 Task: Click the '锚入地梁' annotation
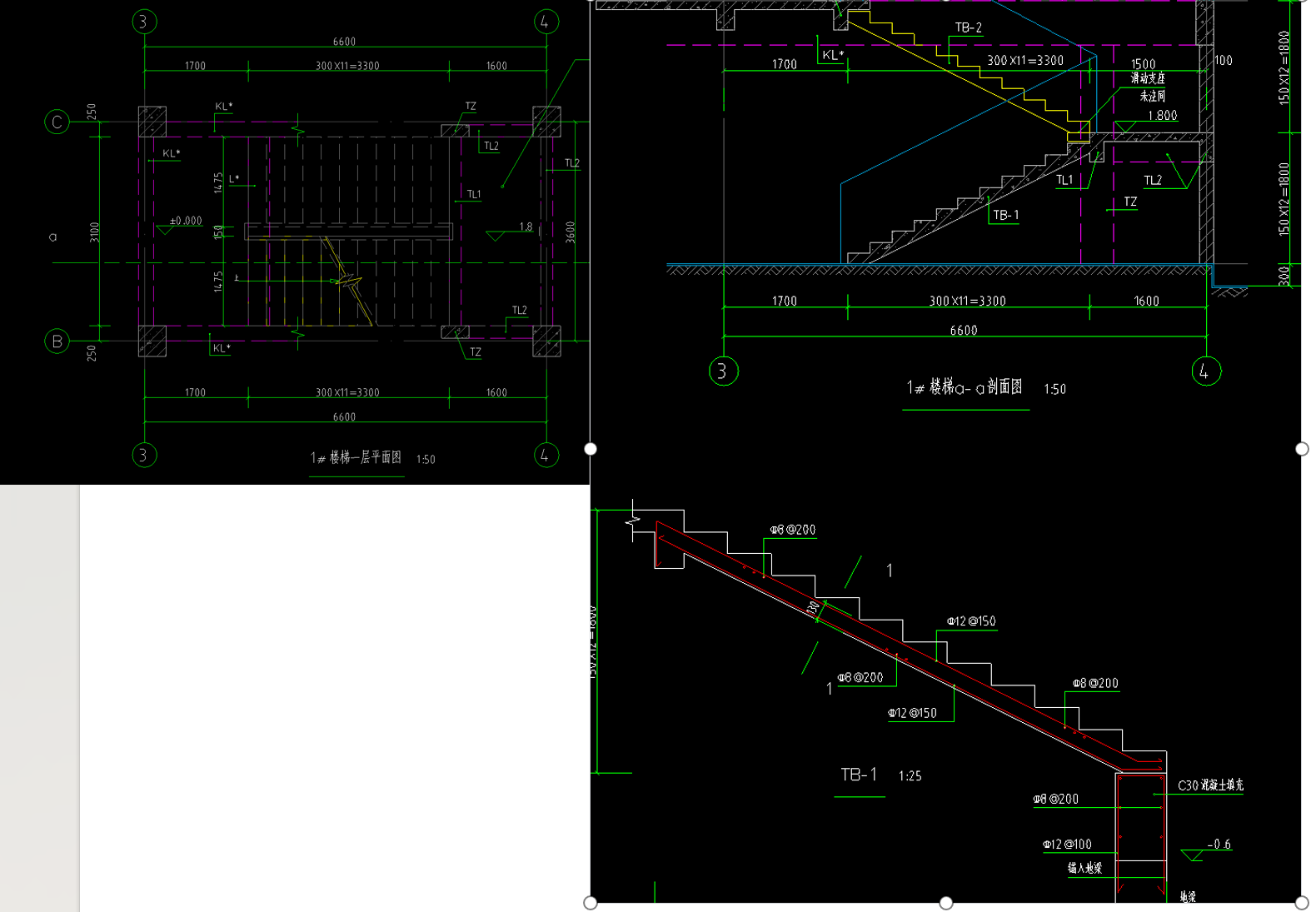tap(1084, 867)
